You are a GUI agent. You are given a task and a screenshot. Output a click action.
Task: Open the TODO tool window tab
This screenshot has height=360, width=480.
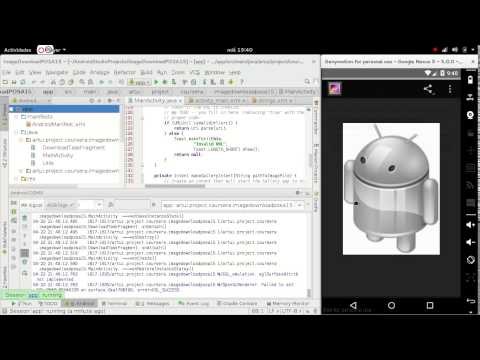coord(48,304)
